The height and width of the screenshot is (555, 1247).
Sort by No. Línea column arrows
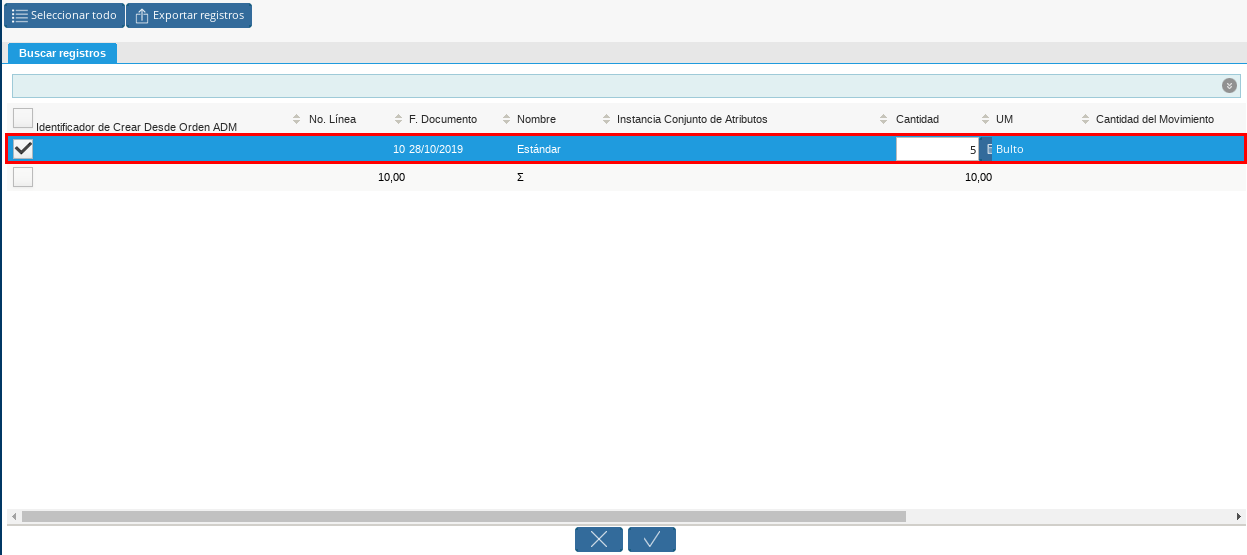click(x=399, y=119)
